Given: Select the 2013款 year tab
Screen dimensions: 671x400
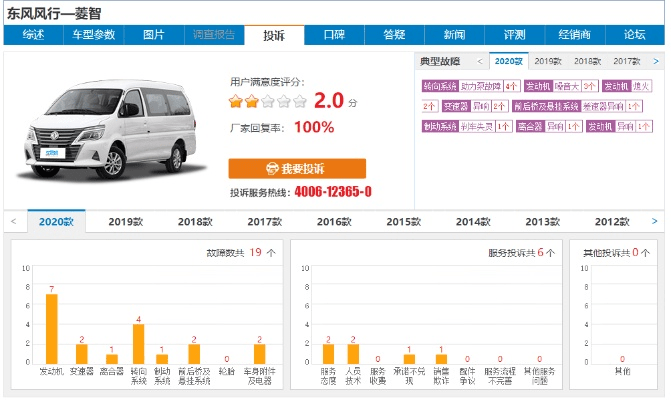Looking at the screenshot, I should [543, 222].
